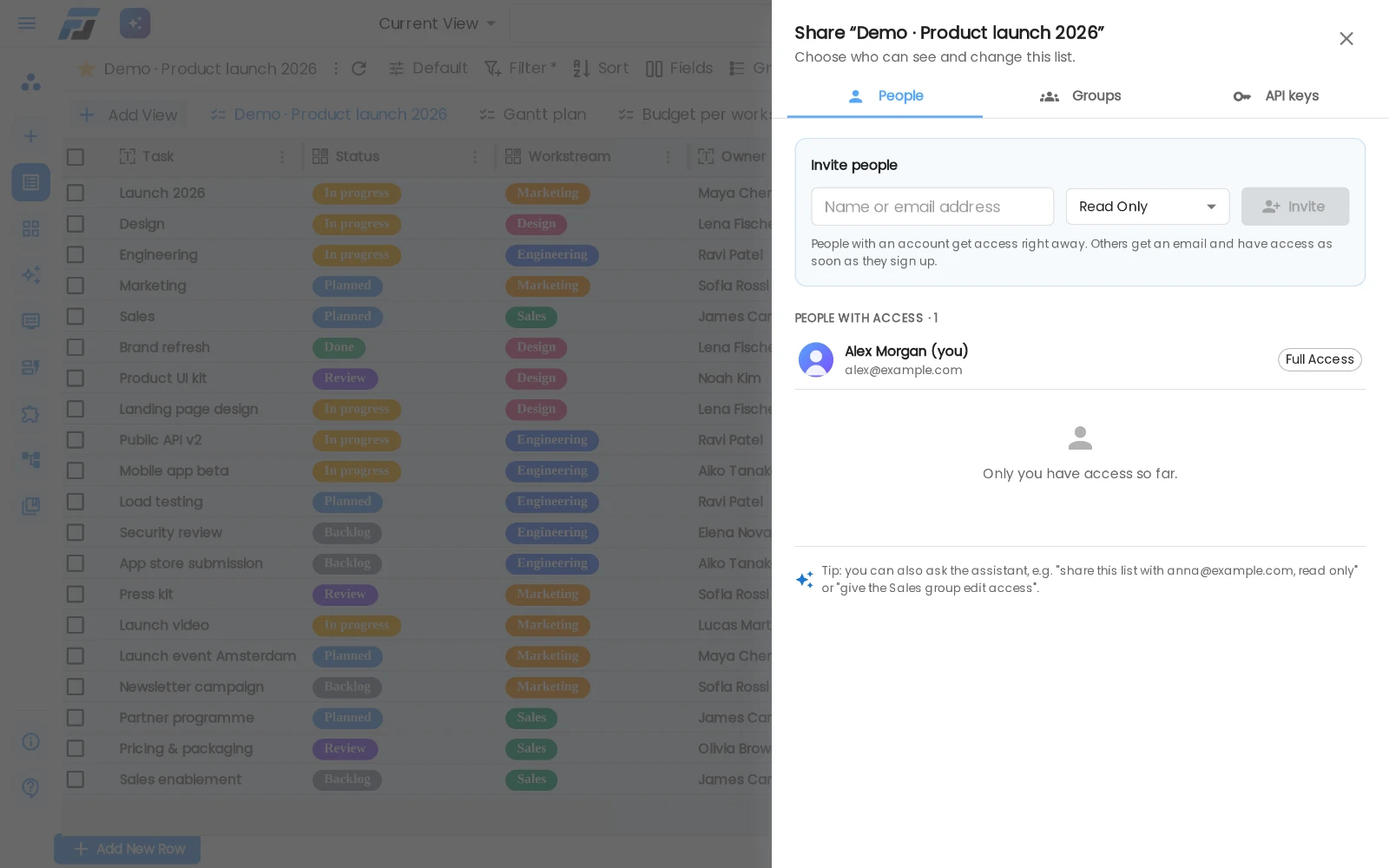Click the Full Access badge for Alex Morgan

(1320, 359)
